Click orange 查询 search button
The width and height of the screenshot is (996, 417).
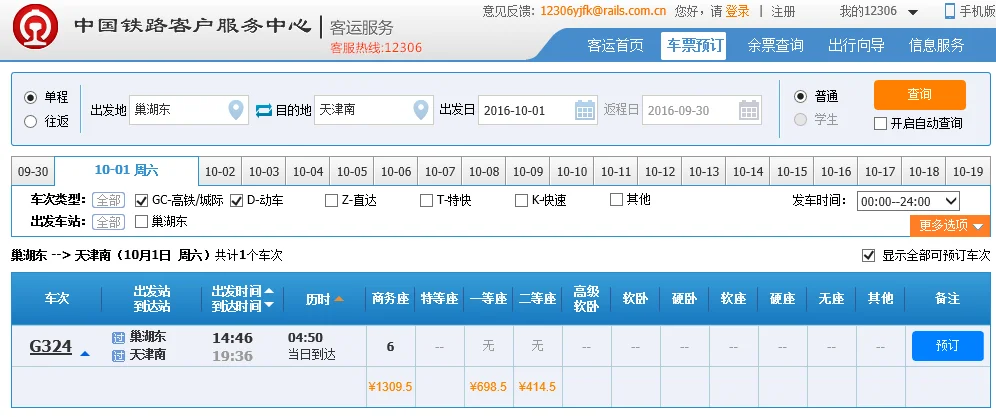[920, 95]
